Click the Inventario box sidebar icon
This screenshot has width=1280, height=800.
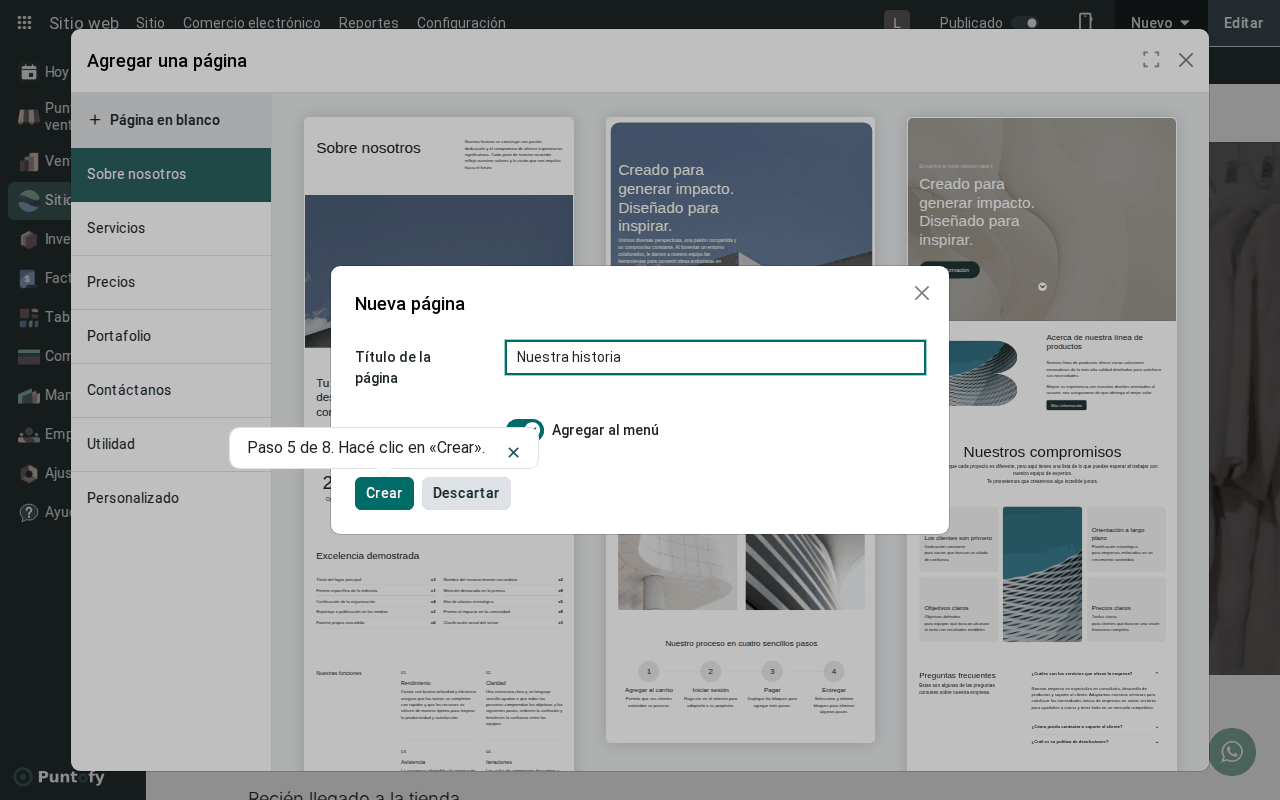pyautogui.click(x=28, y=239)
